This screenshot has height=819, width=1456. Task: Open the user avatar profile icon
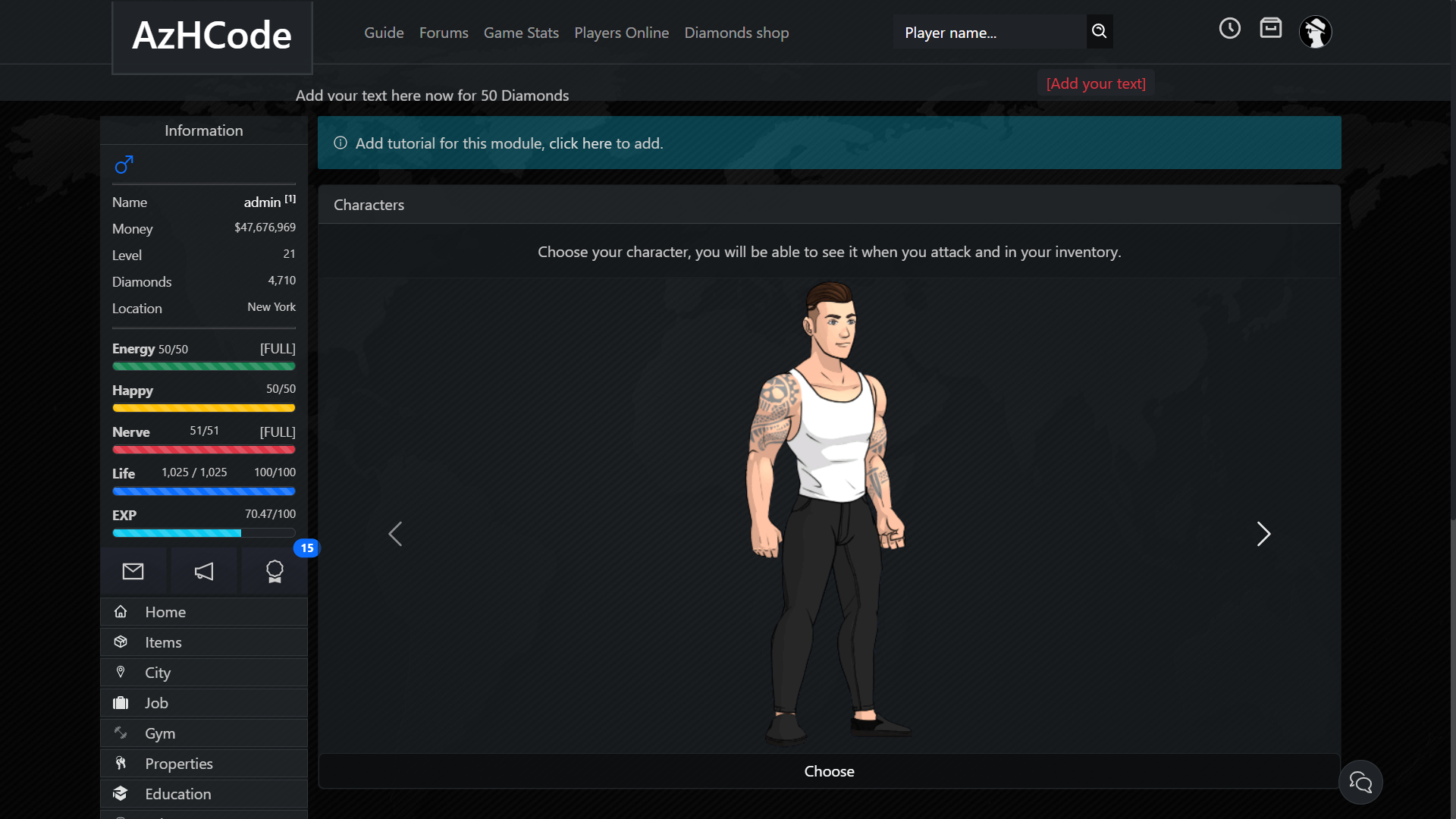click(1316, 32)
